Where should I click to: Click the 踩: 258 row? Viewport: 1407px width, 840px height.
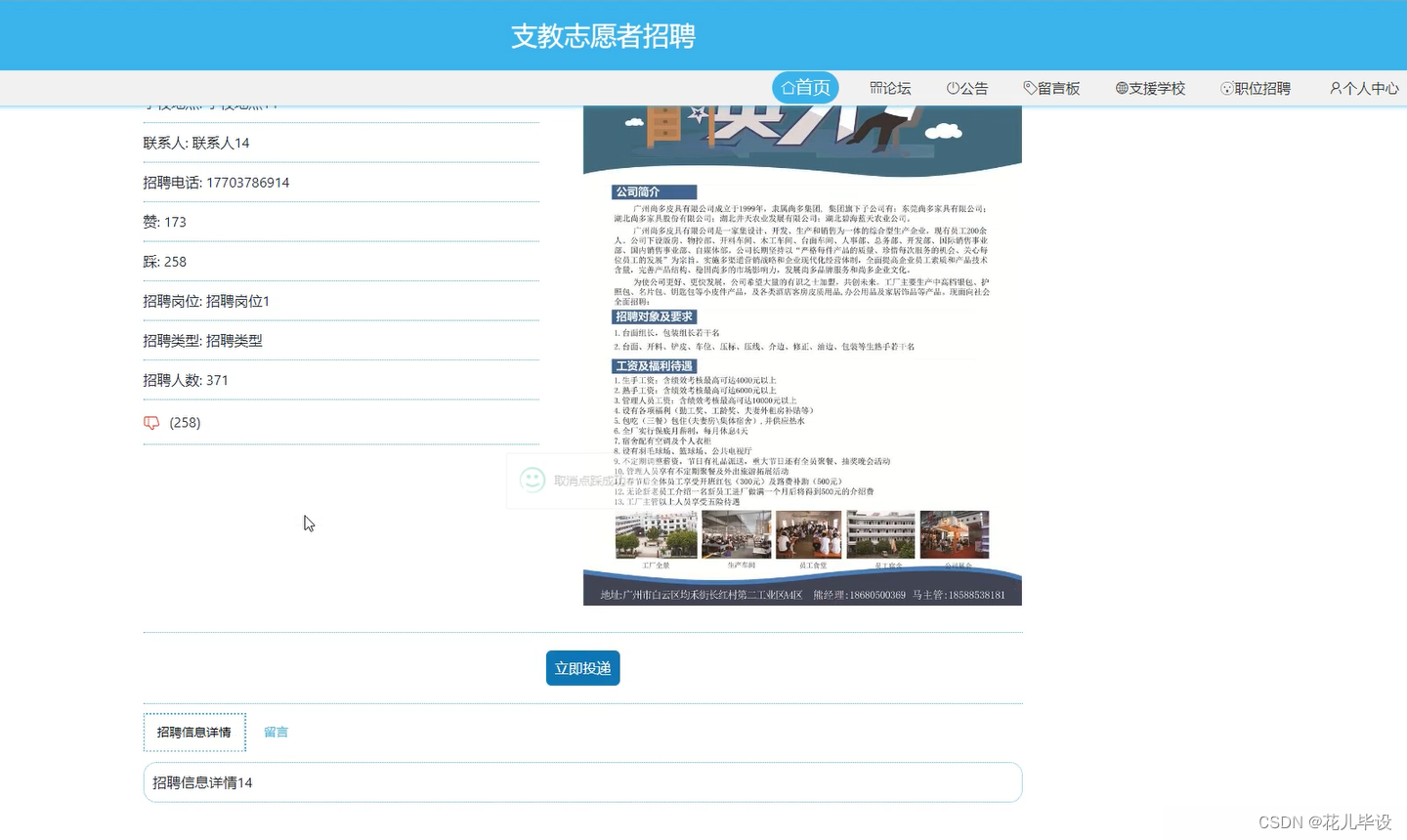point(341,262)
